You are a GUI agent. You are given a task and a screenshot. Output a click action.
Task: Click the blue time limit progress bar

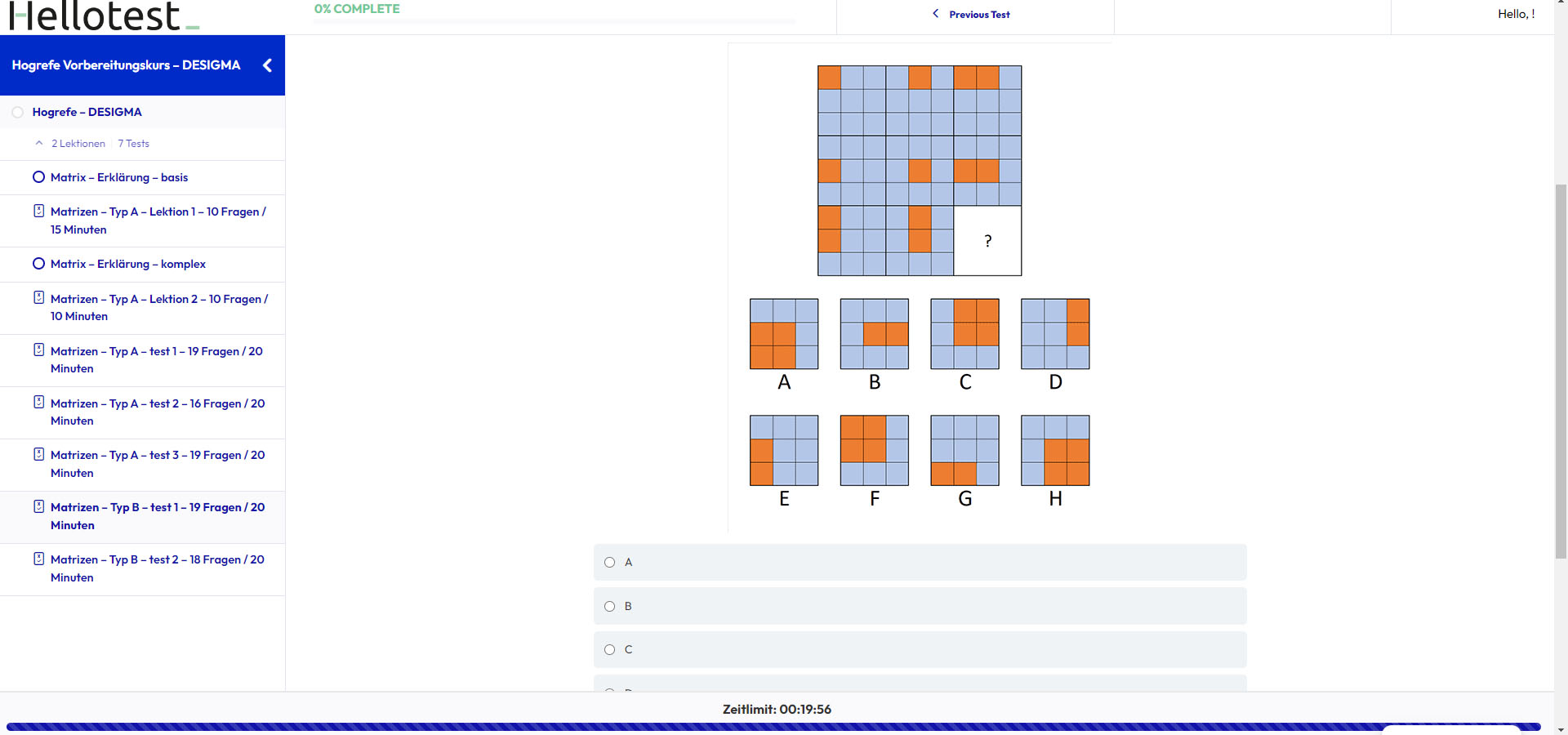click(773, 727)
